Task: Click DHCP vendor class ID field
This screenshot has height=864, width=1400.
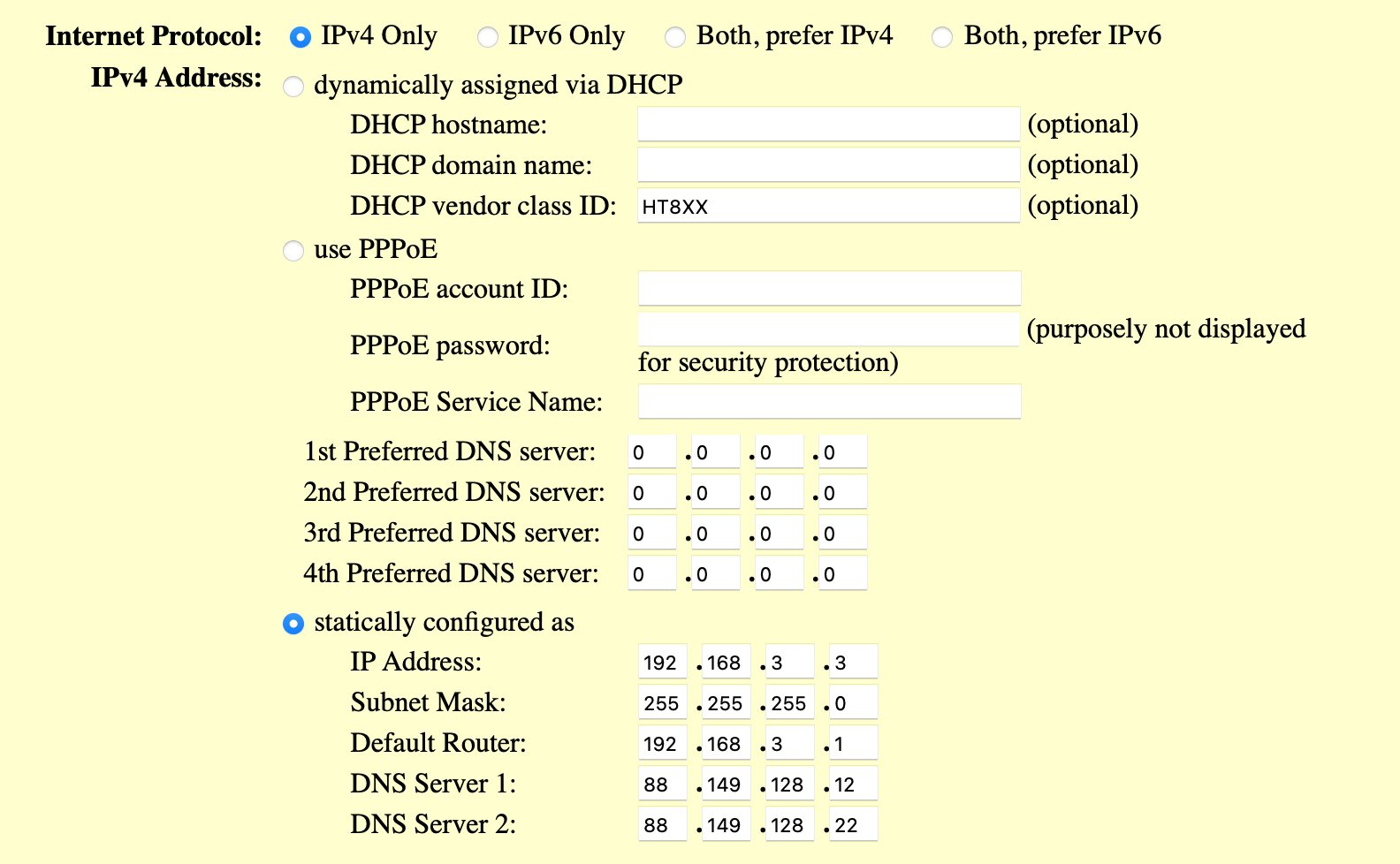Action: tap(828, 206)
